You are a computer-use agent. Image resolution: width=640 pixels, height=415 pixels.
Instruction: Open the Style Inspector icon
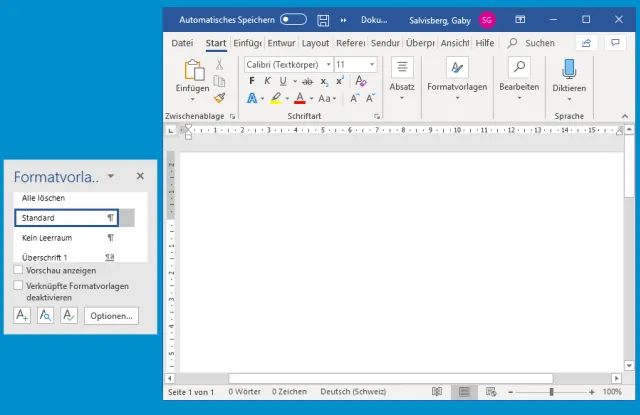tap(45, 316)
